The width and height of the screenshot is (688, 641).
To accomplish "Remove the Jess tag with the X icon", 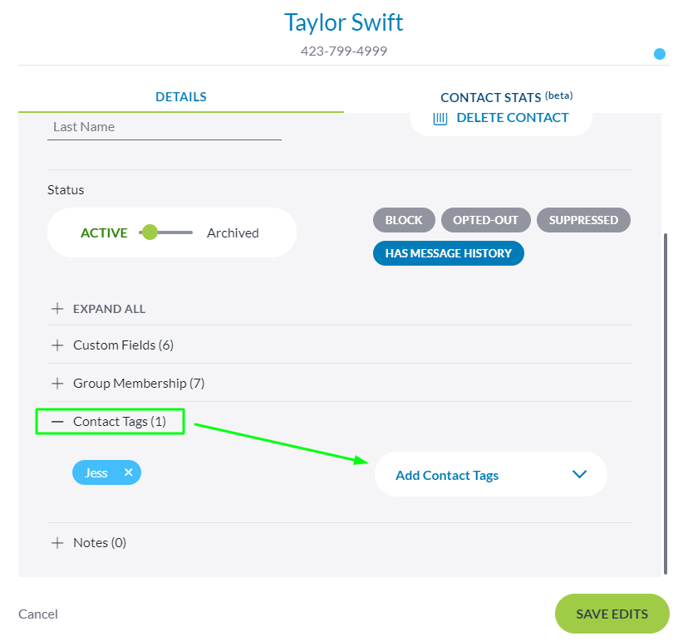I will [x=128, y=473].
